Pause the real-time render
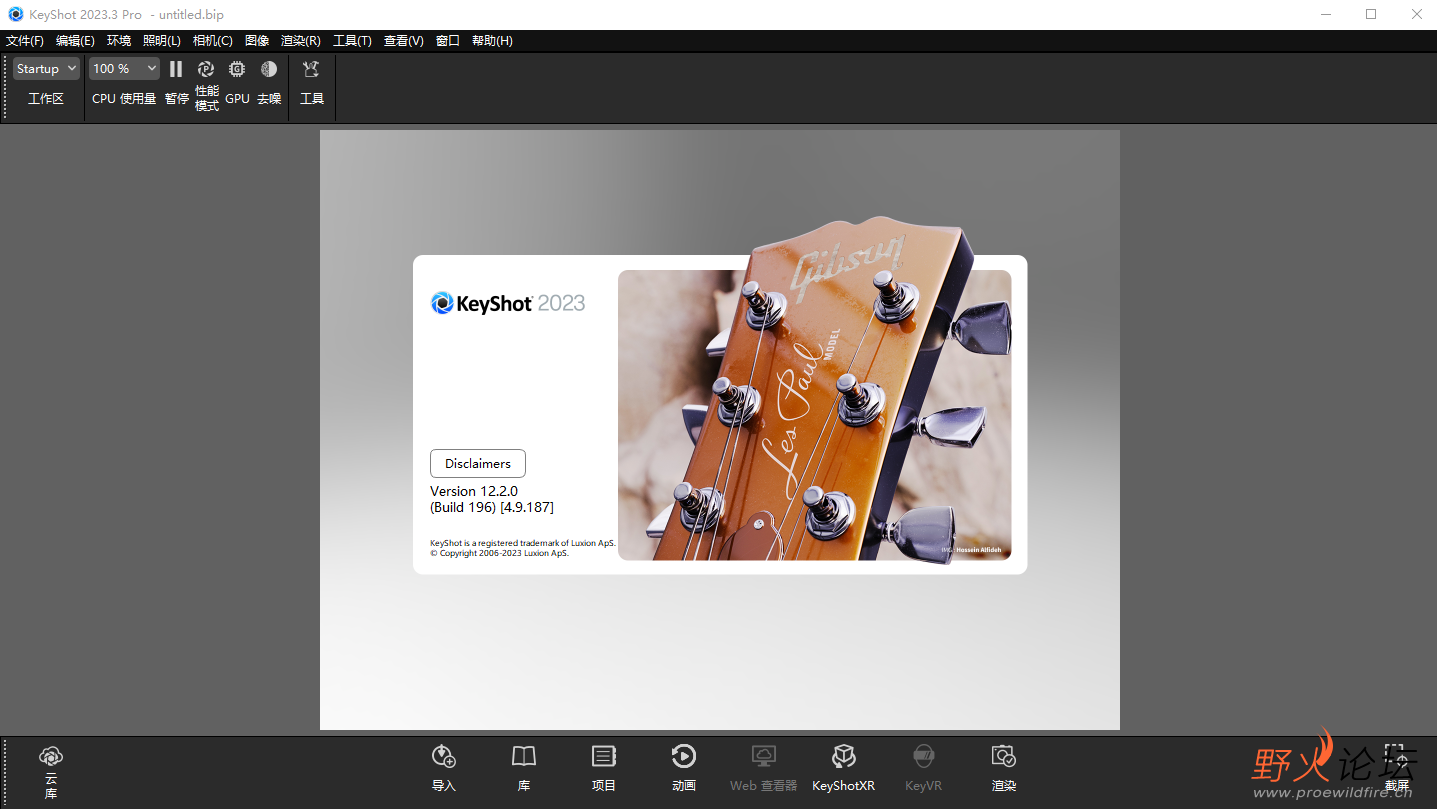 tap(176, 69)
